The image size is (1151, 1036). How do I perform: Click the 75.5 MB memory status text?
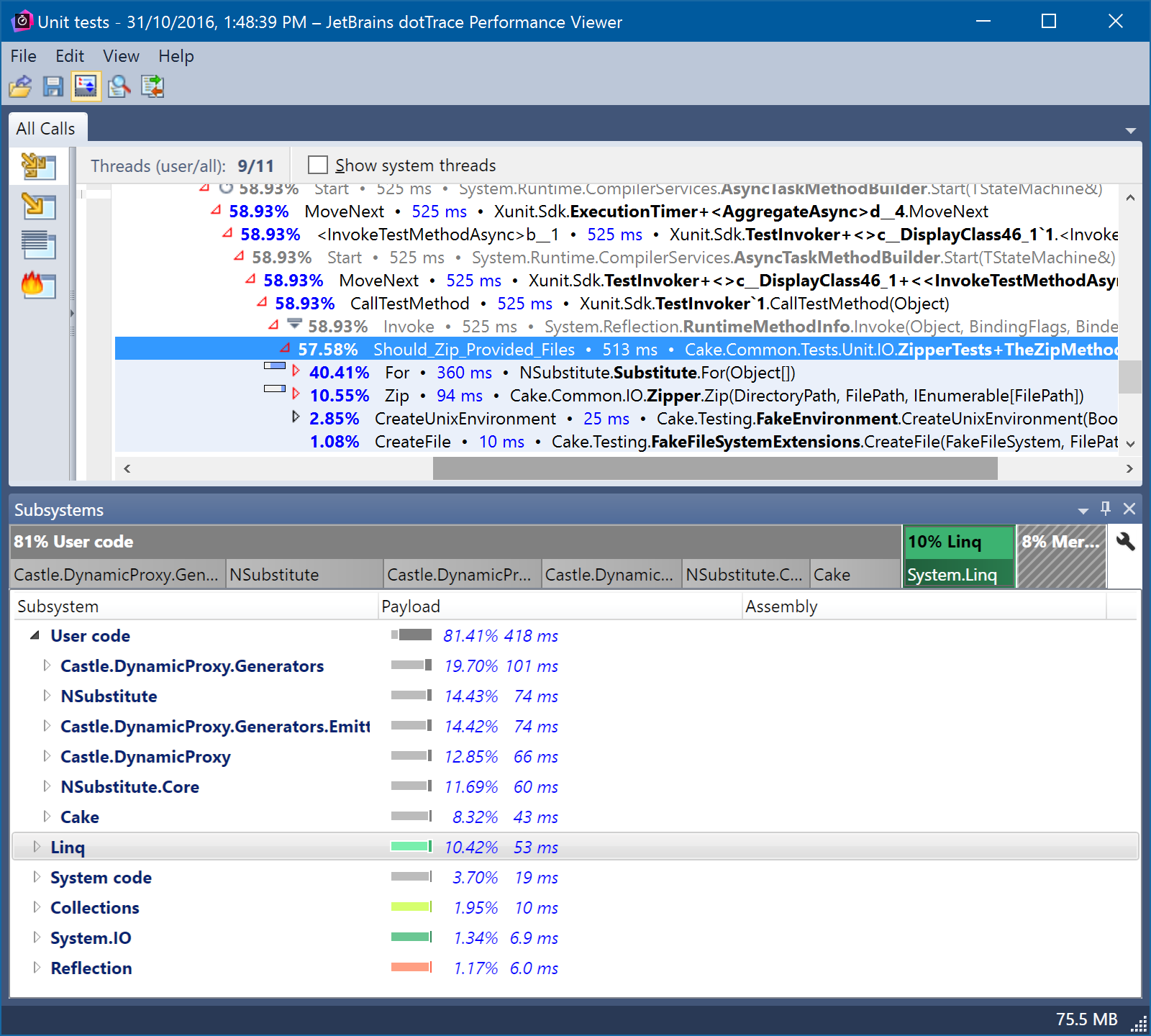[x=1086, y=1019]
